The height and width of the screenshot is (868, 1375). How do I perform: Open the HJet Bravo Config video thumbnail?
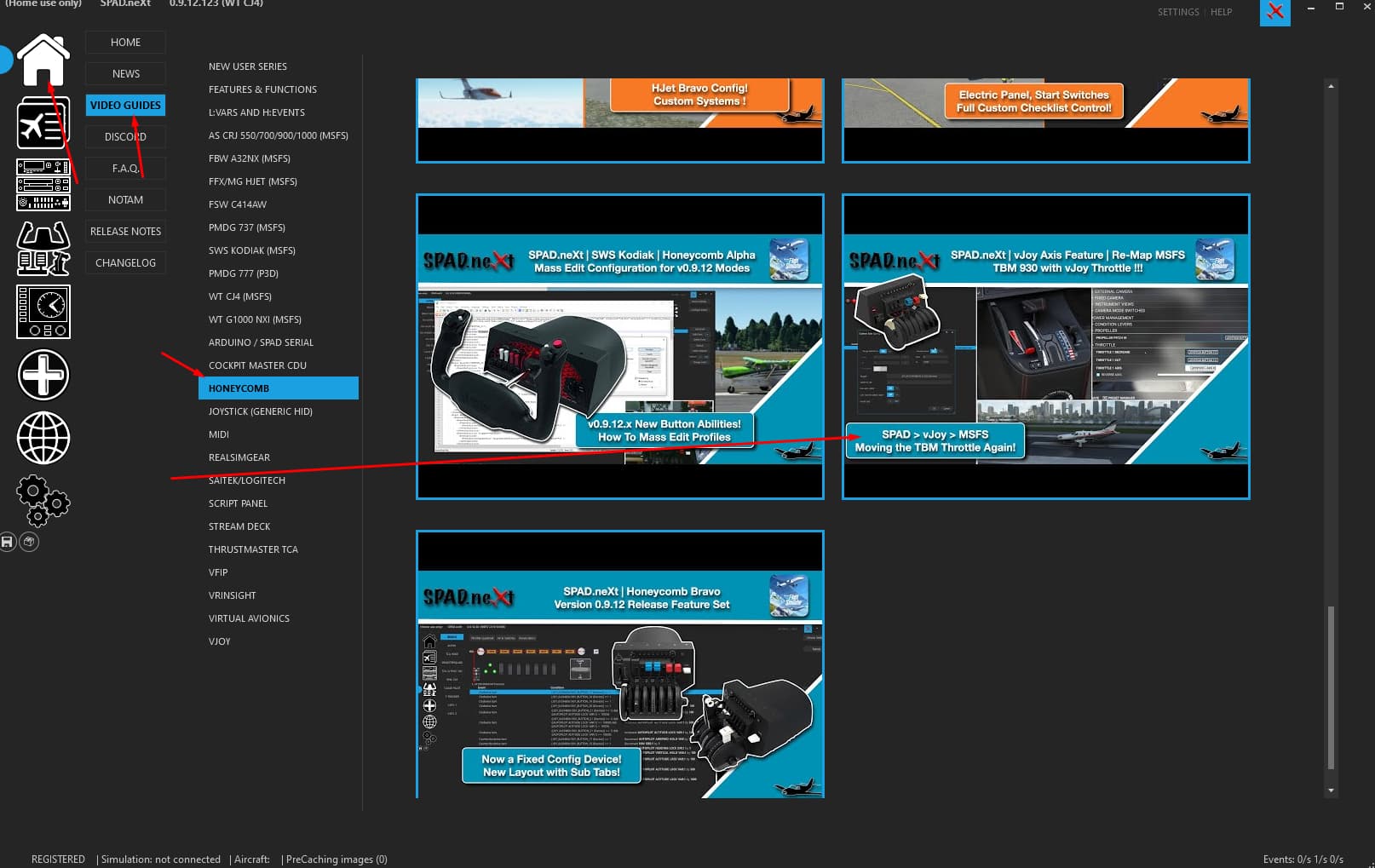coord(619,120)
